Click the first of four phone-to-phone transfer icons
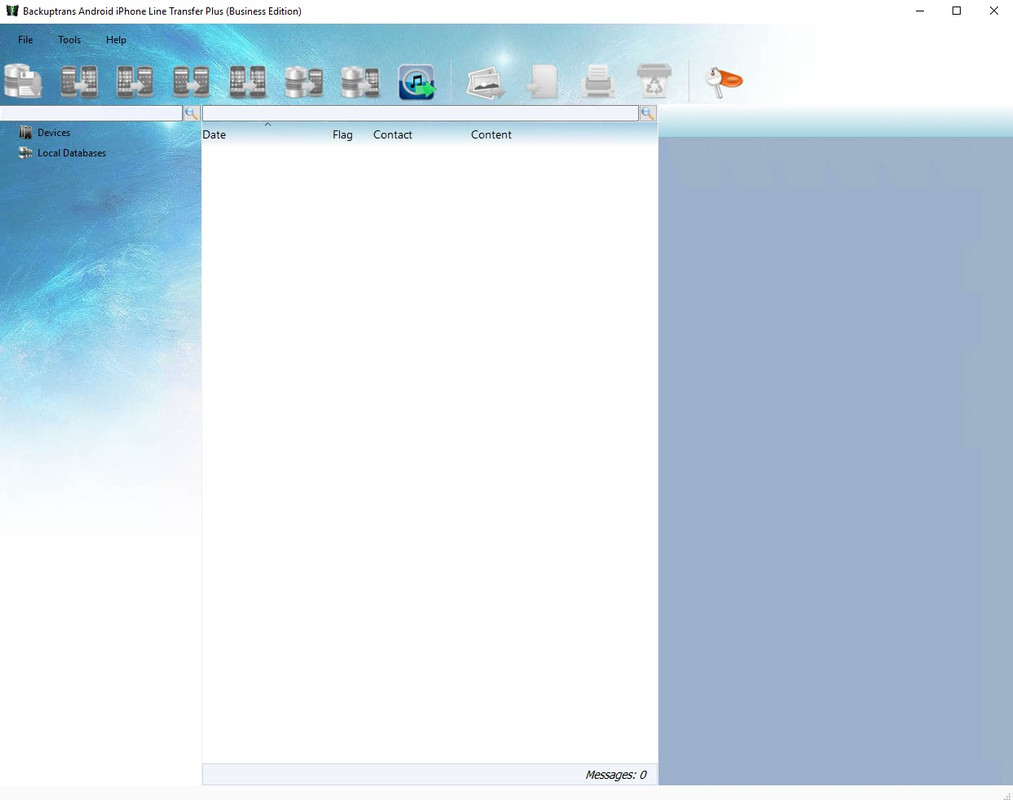Image resolution: width=1013 pixels, height=800 pixels. coord(79,81)
